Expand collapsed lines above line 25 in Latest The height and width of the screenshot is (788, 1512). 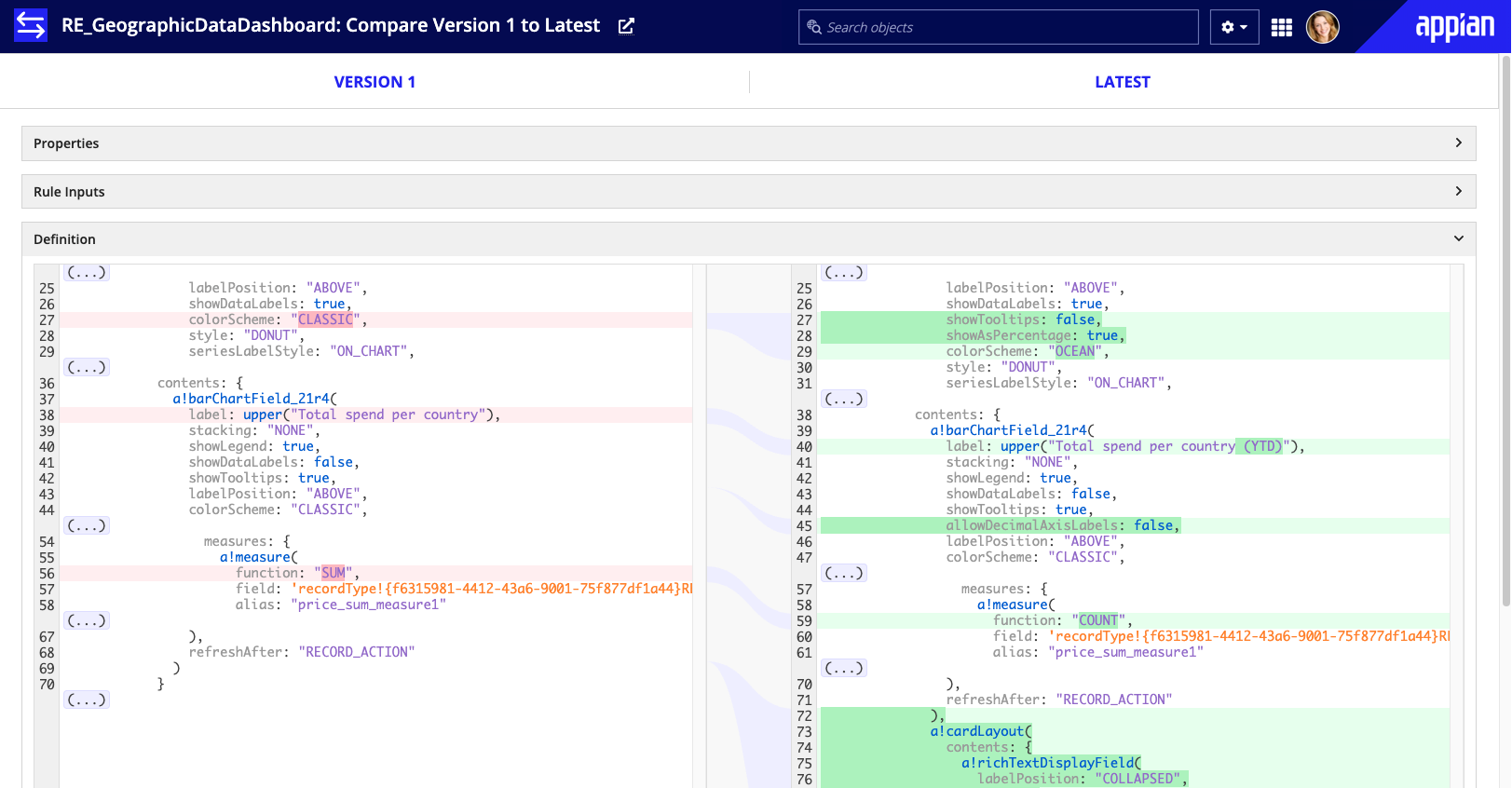point(844,272)
